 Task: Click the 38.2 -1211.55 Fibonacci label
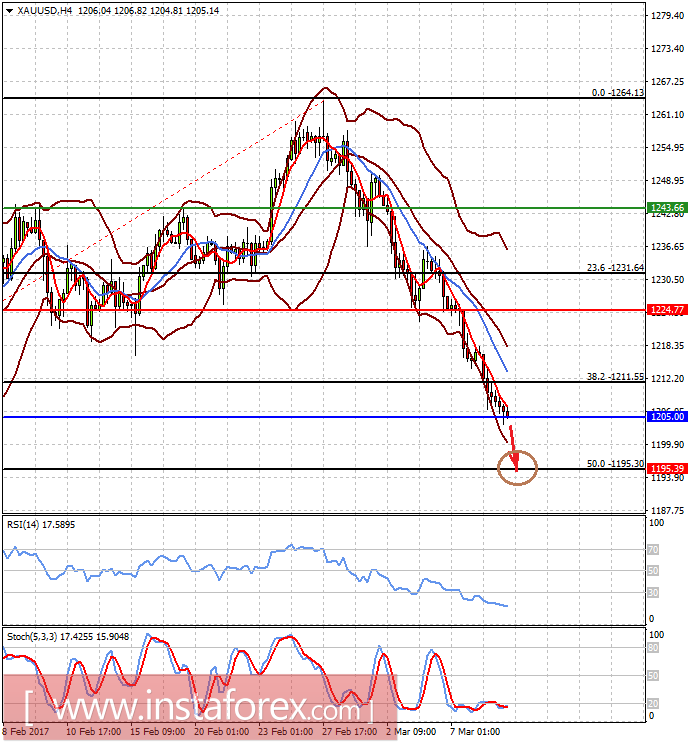click(614, 377)
